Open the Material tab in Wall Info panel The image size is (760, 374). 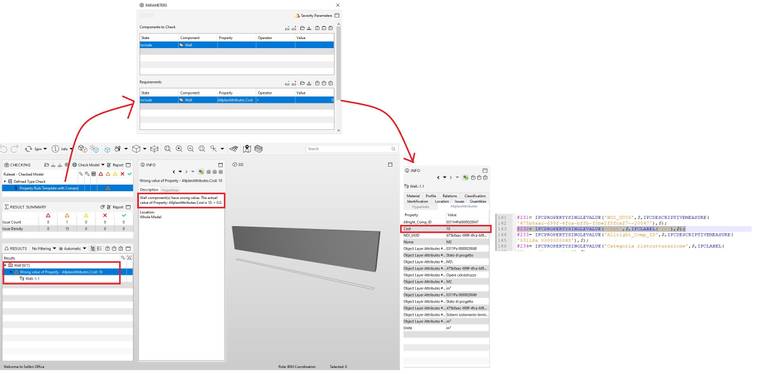pyautogui.click(x=413, y=196)
